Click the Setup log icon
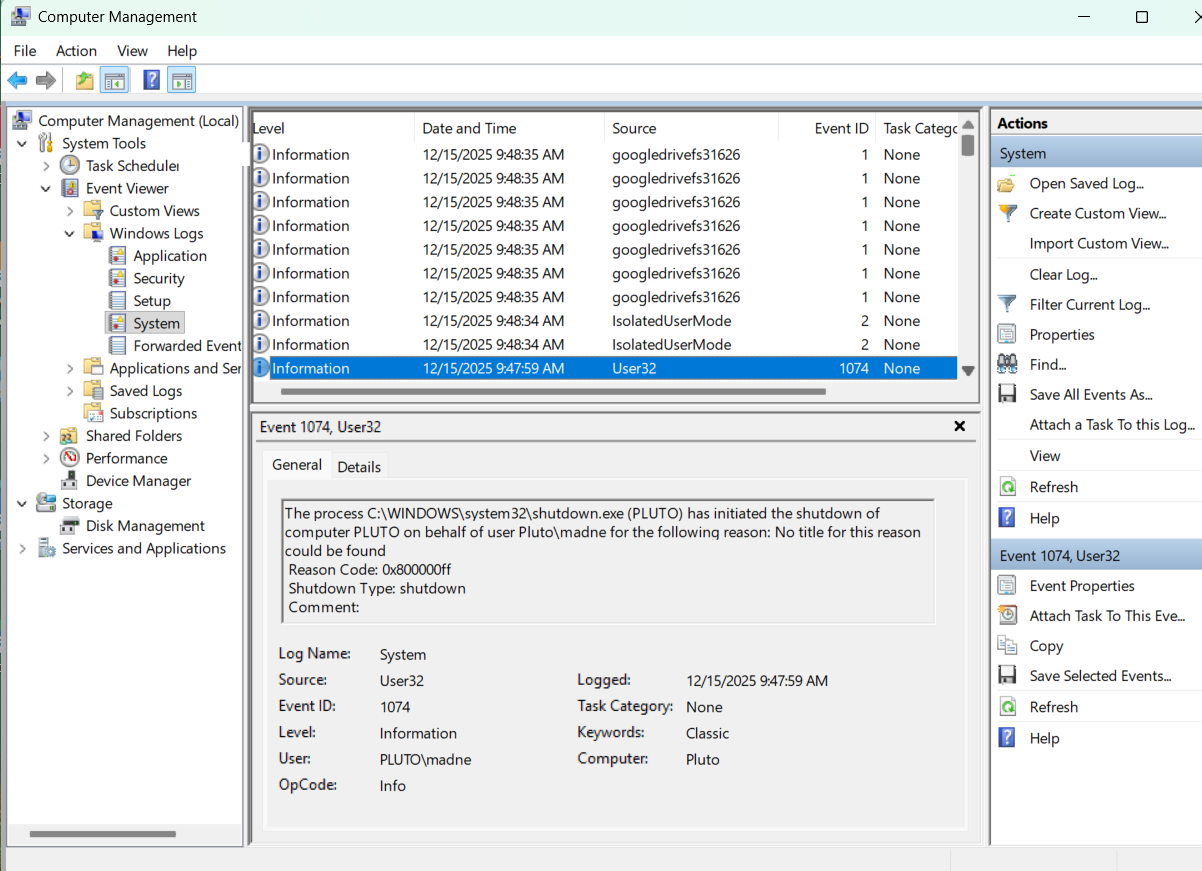Viewport: 1202px width, 871px height. (x=118, y=300)
